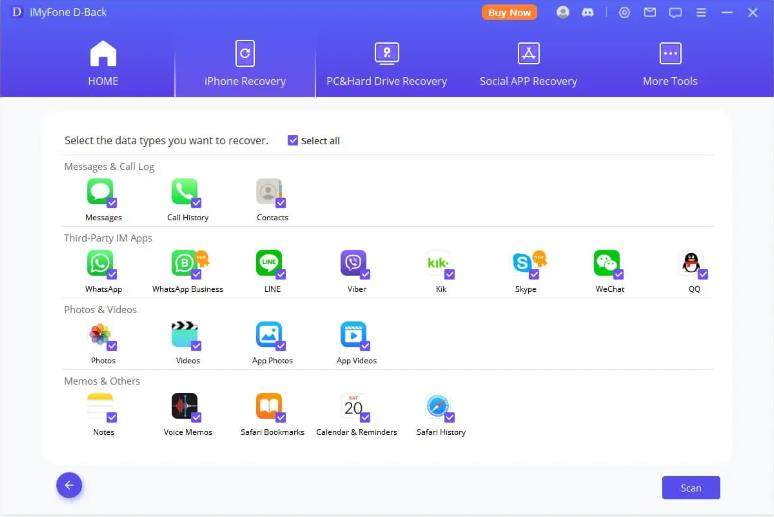Click the Call History phone icon

coord(185,191)
